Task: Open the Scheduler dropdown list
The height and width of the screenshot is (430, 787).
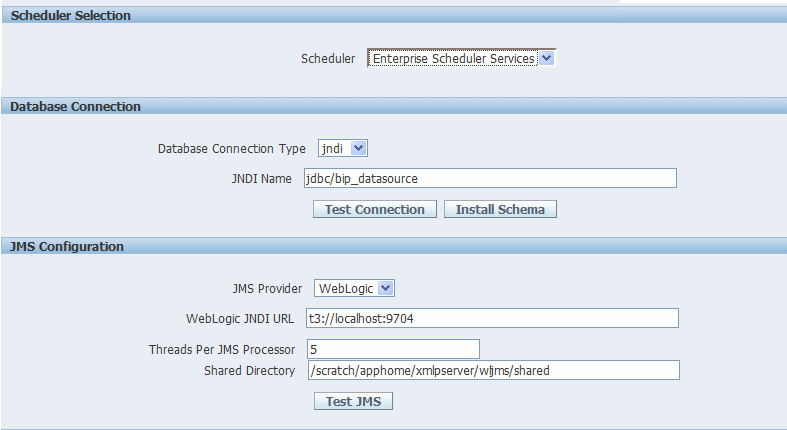Action: (461, 58)
